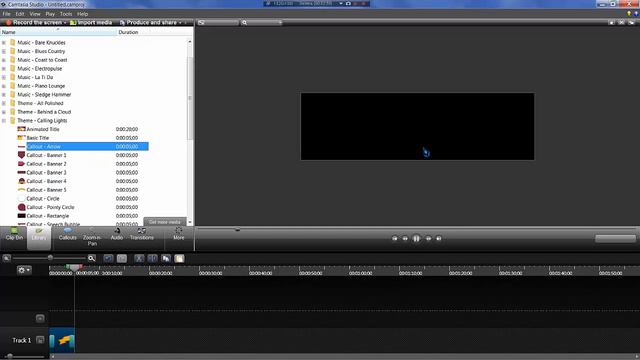The width and height of the screenshot is (640, 360).
Task: Select the Animated Title library item
Action: click(x=43, y=129)
